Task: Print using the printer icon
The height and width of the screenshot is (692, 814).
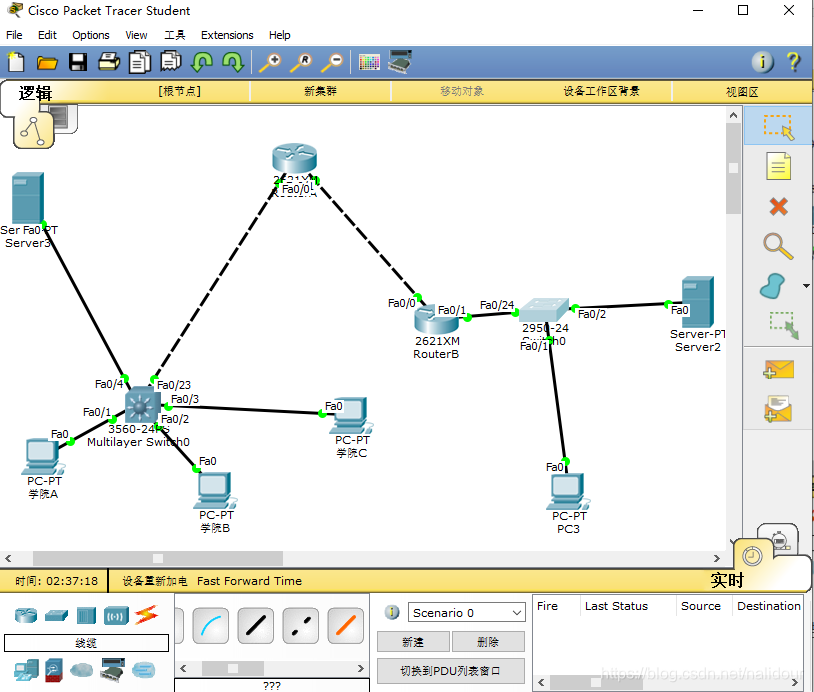Action: point(109,62)
